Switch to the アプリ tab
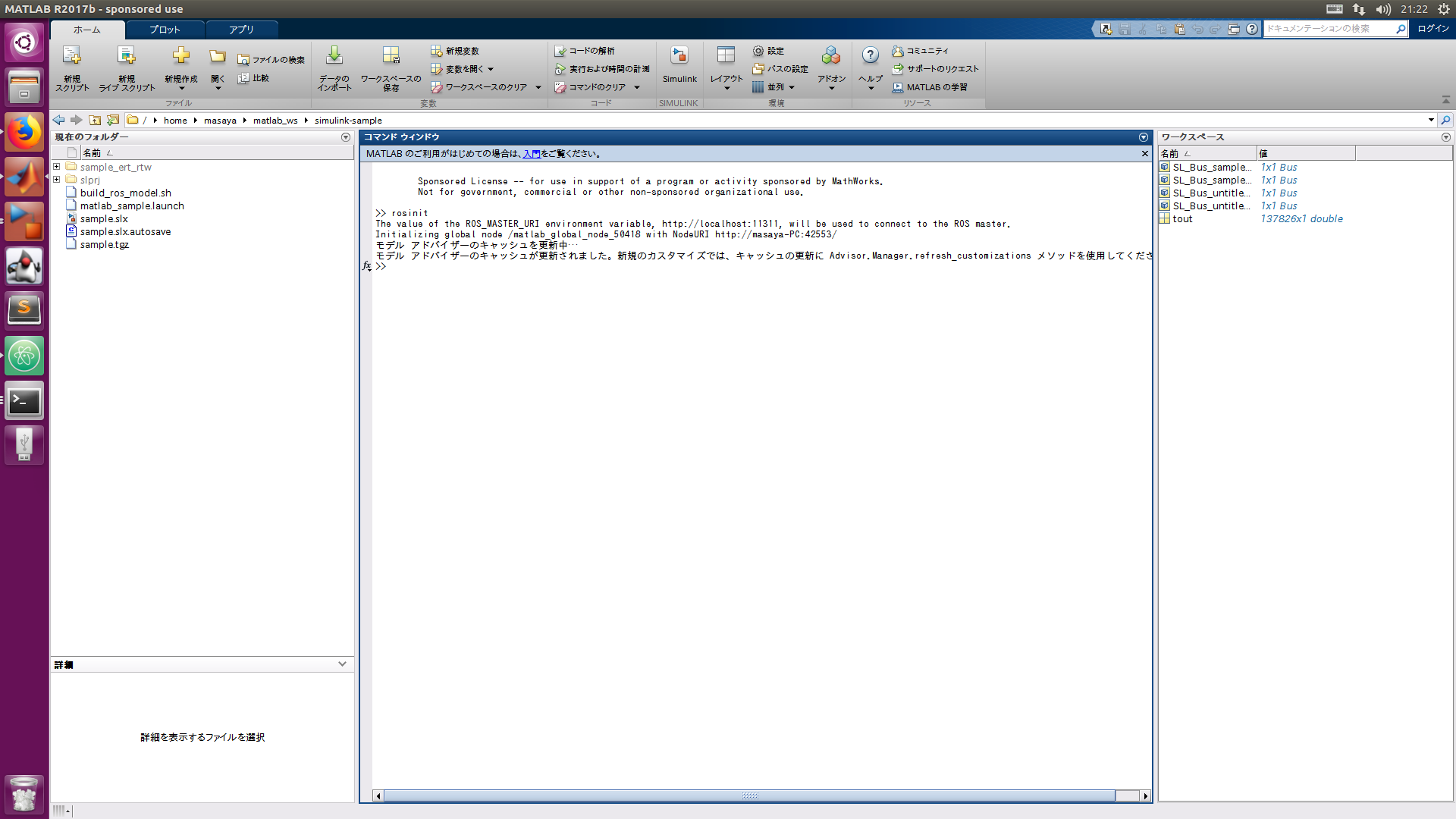Viewport: 1456px width, 819px height. pyautogui.click(x=241, y=30)
